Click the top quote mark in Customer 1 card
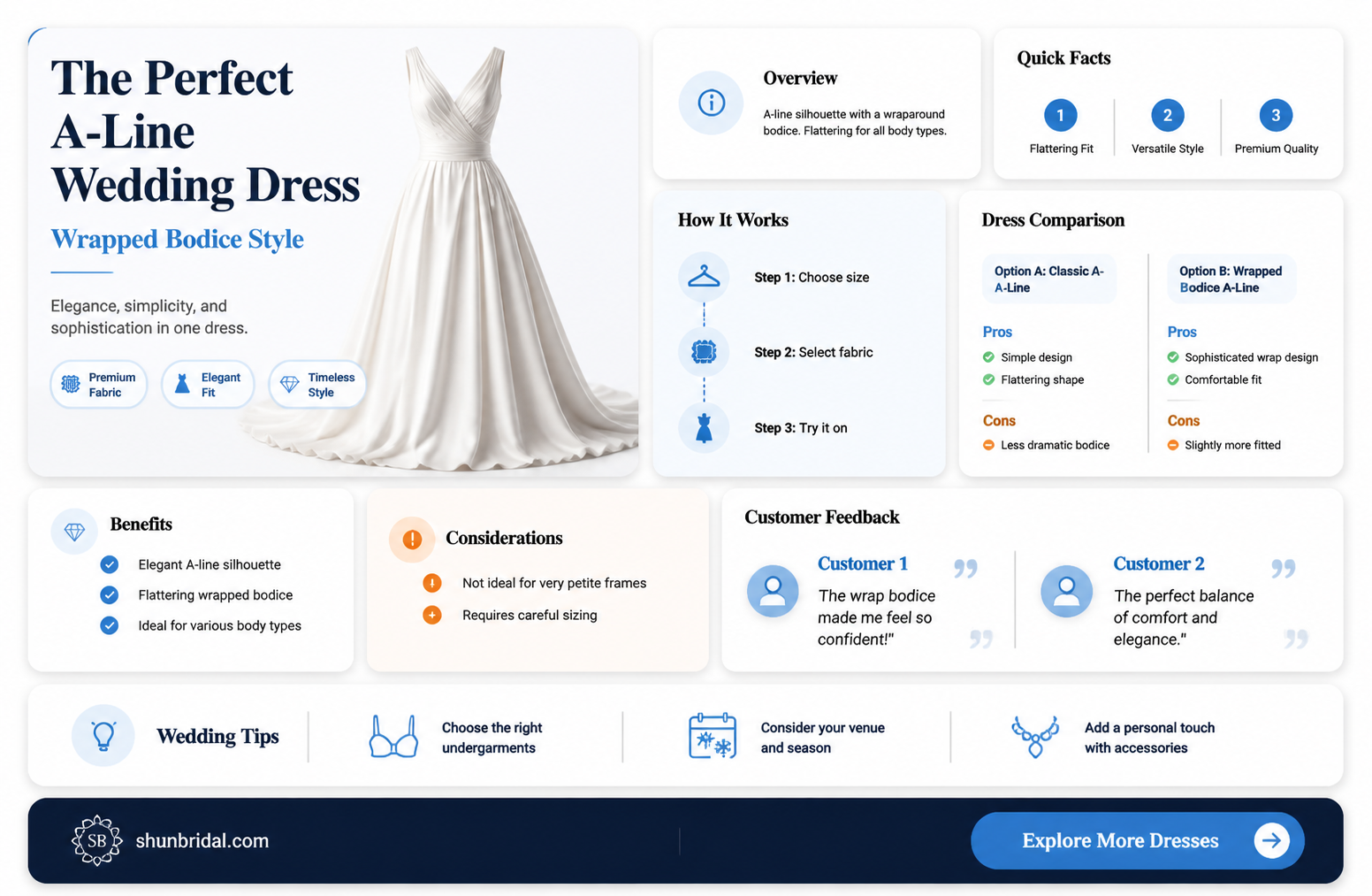Image resolution: width=1372 pixels, height=896 pixels. coord(965,568)
